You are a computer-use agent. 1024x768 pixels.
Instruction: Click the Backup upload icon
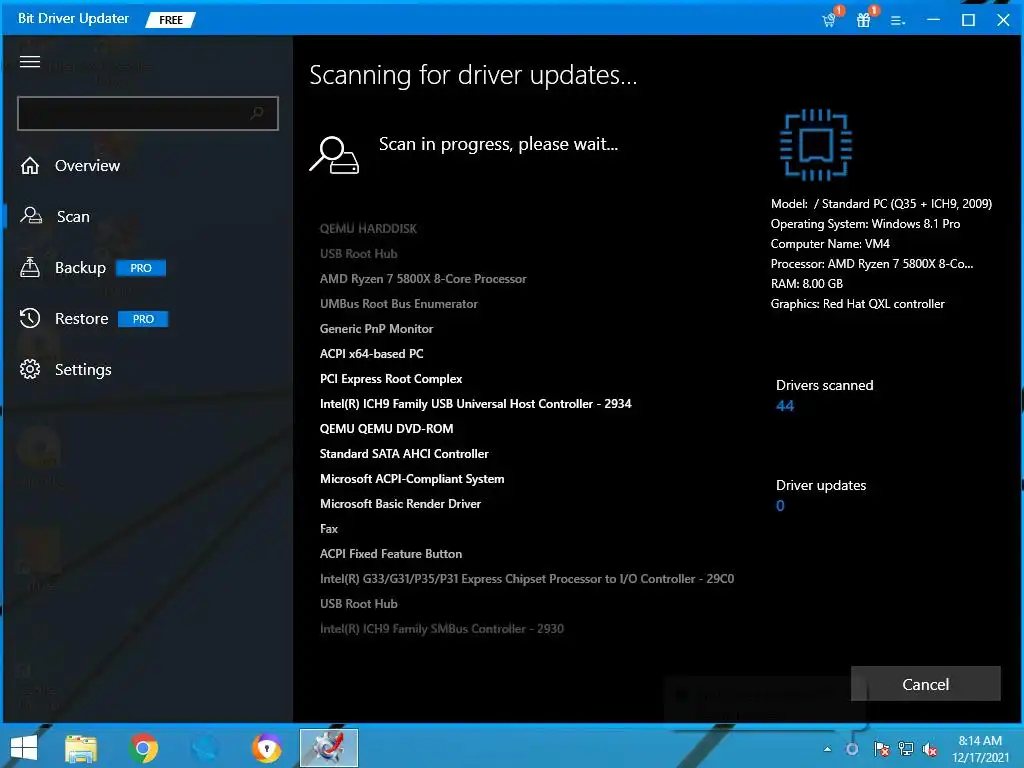(x=30, y=267)
